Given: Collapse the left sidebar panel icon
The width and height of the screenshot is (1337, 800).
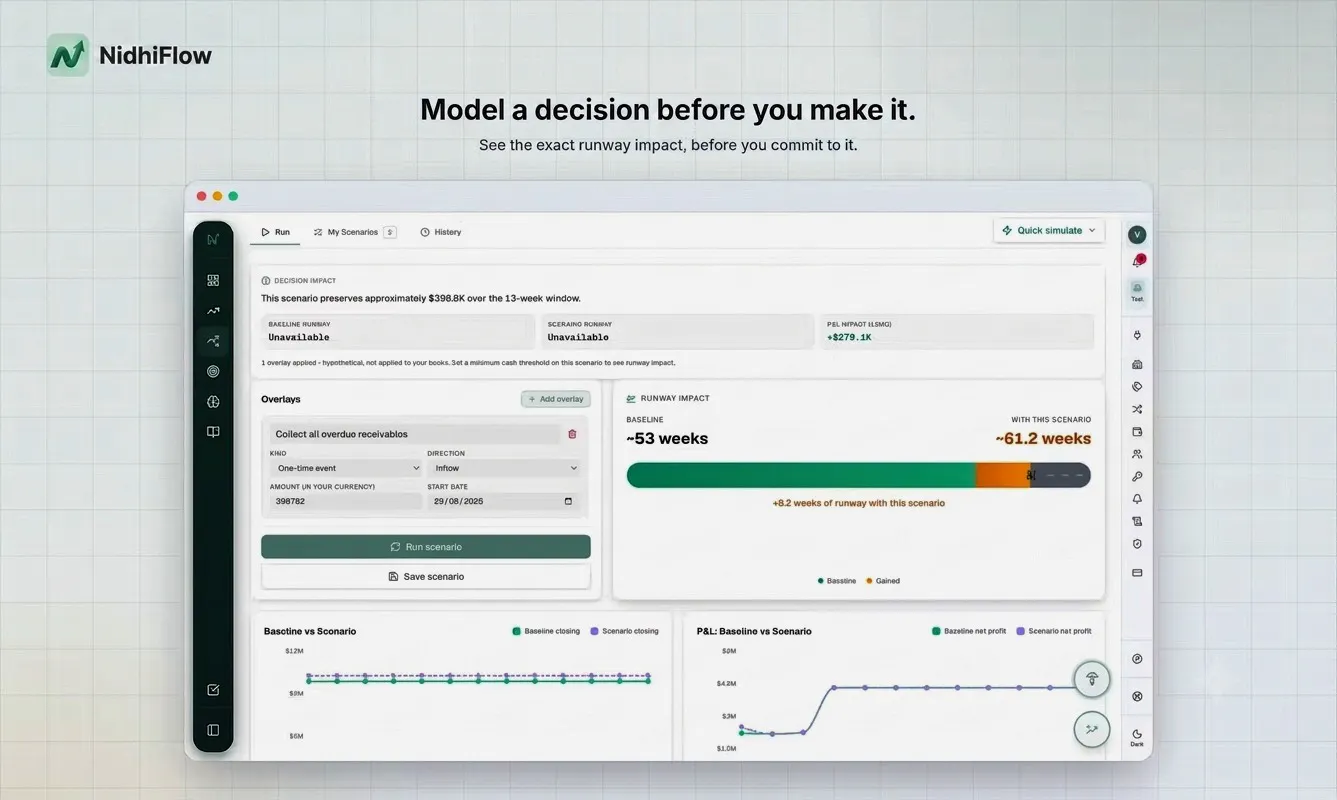Looking at the screenshot, I should click(x=213, y=730).
